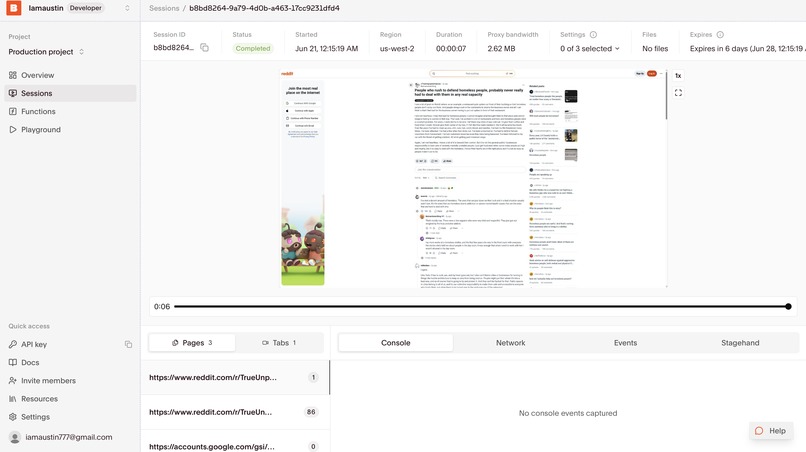Open the '0 of 3 selected' dropdown
This screenshot has height=452, width=806.
pyautogui.click(x=590, y=48)
